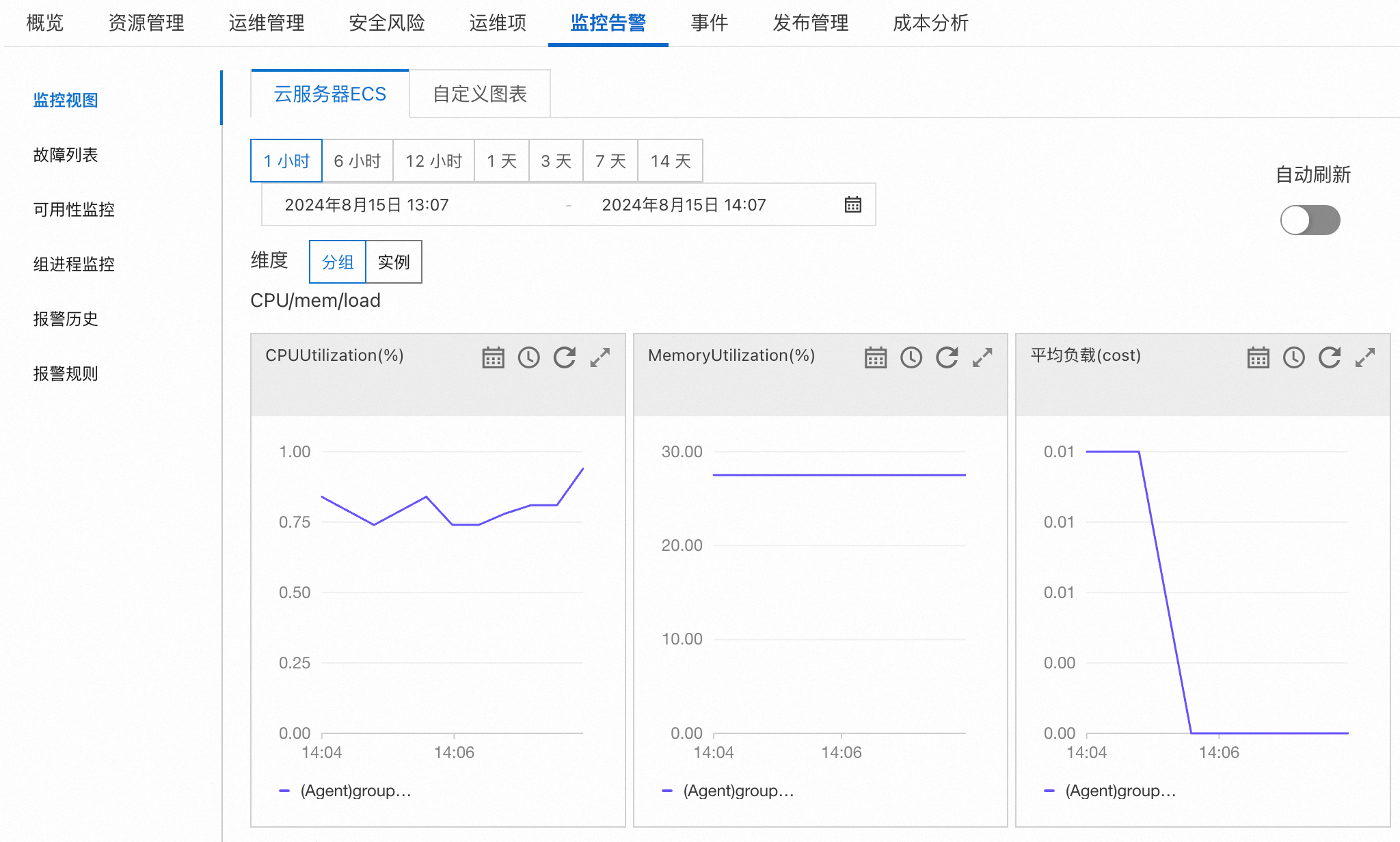Go to 监控视图 in sidebar
The width and height of the screenshot is (1400, 842).
pyautogui.click(x=66, y=100)
